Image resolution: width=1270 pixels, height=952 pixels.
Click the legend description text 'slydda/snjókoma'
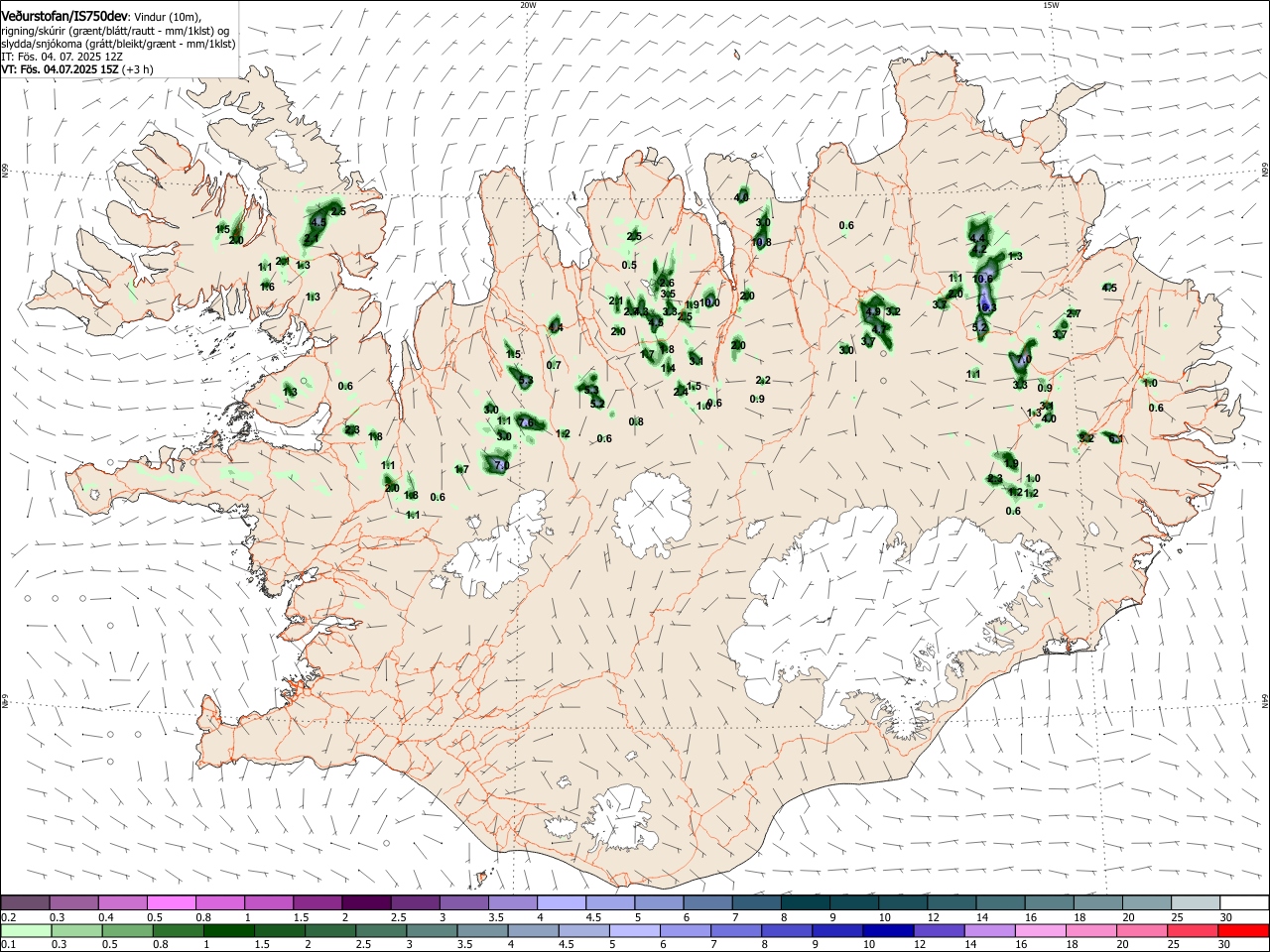tap(43, 44)
